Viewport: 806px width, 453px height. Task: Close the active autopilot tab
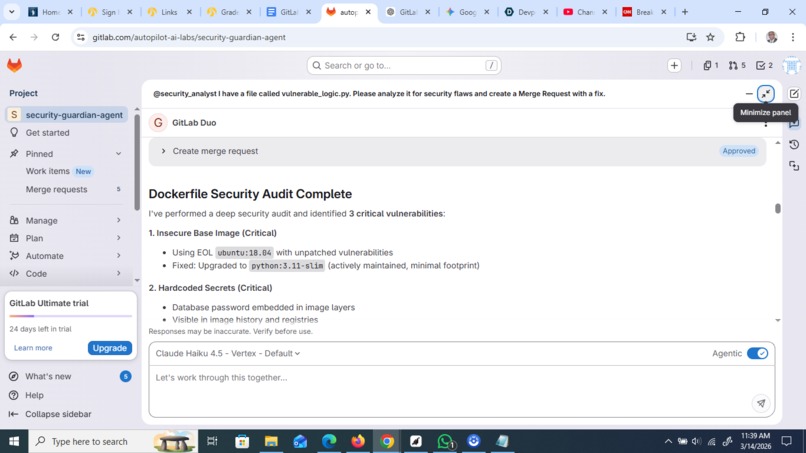368,12
